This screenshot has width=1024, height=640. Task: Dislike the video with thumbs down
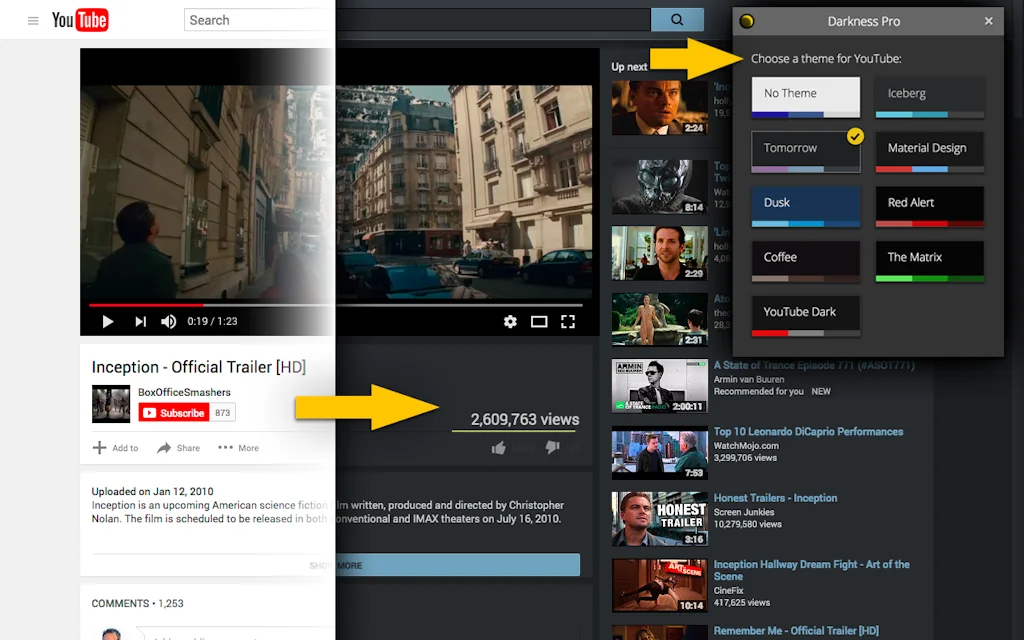[x=551, y=448]
